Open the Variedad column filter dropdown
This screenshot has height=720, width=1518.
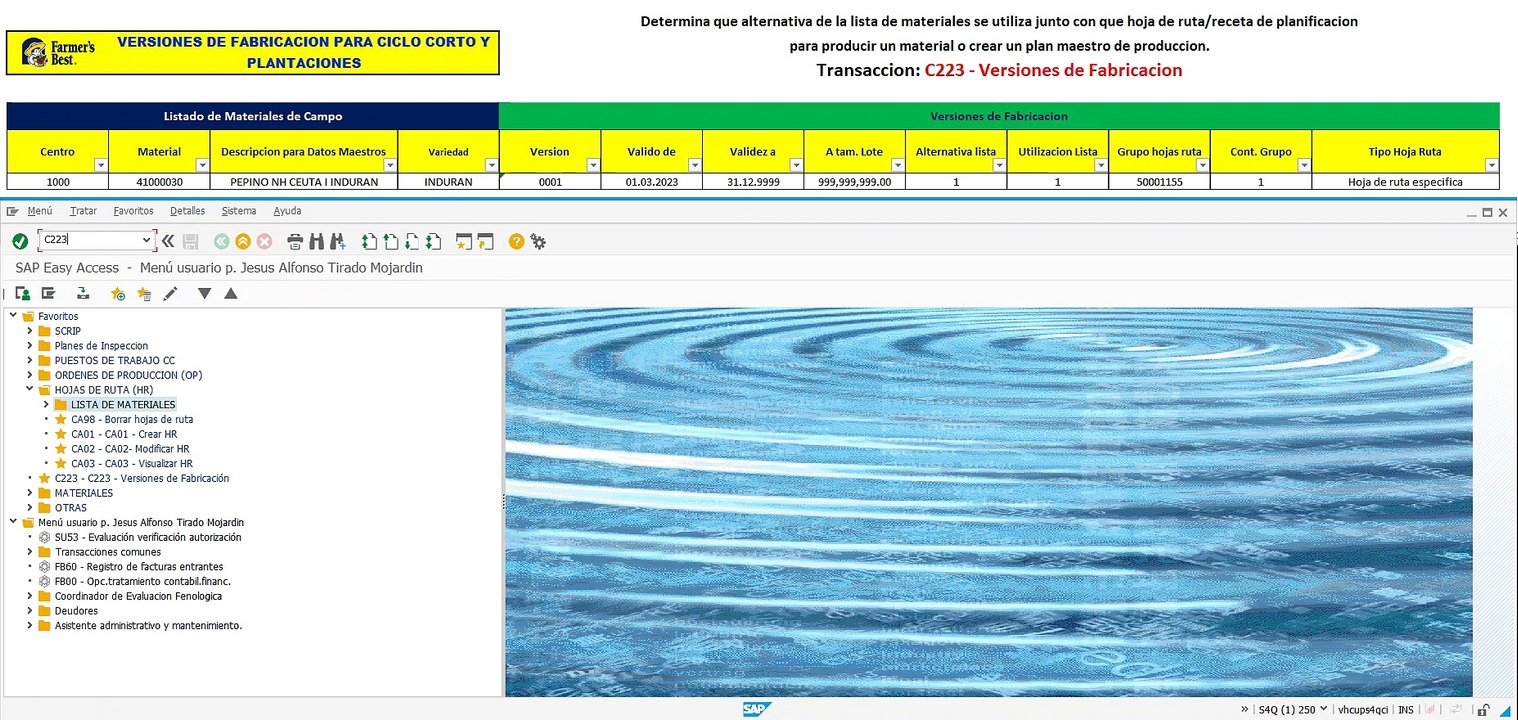pos(490,165)
